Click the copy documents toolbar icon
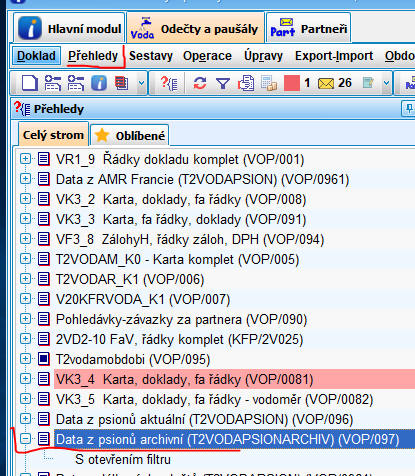Image resolution: width=415 pixels, height=476 pixels. [x=246, y=83]
